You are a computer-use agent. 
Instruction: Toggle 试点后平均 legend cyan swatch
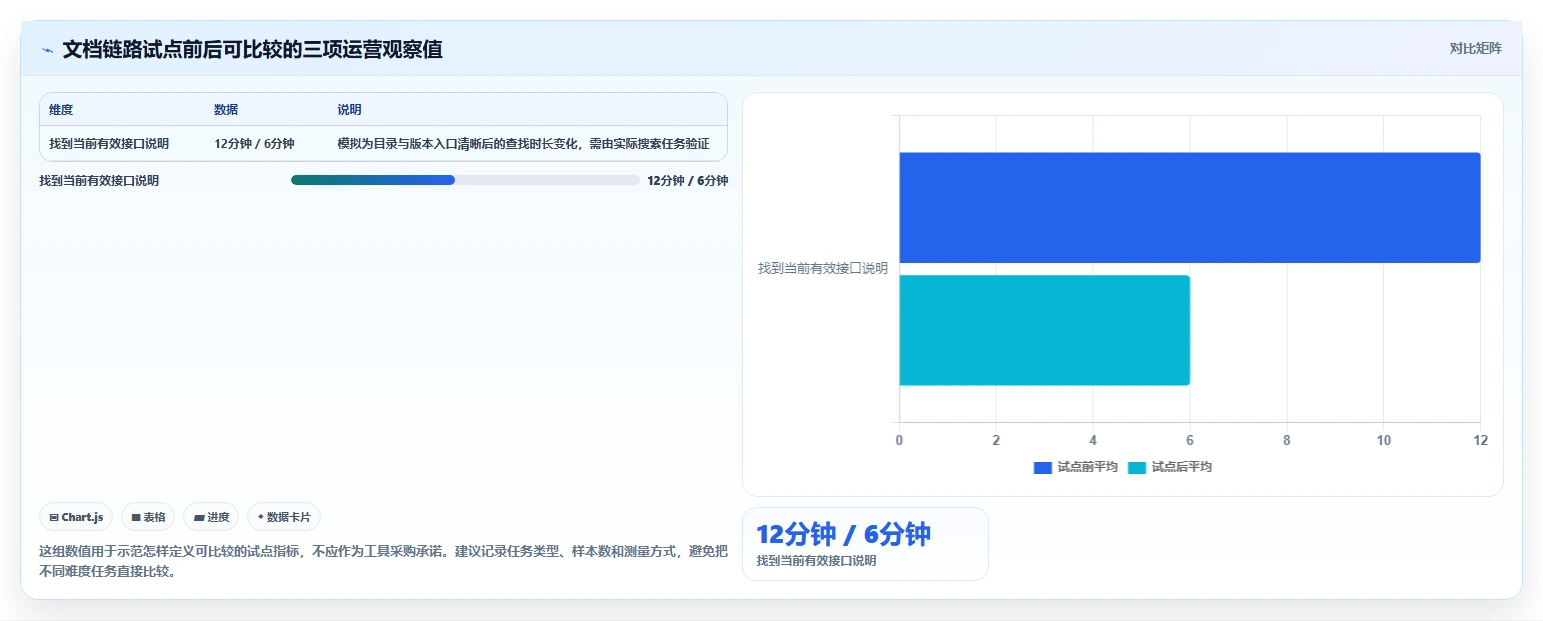(1136, 467)
